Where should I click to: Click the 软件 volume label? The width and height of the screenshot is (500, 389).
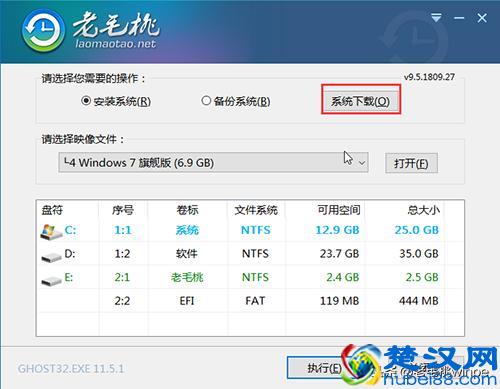click(187, 254)
